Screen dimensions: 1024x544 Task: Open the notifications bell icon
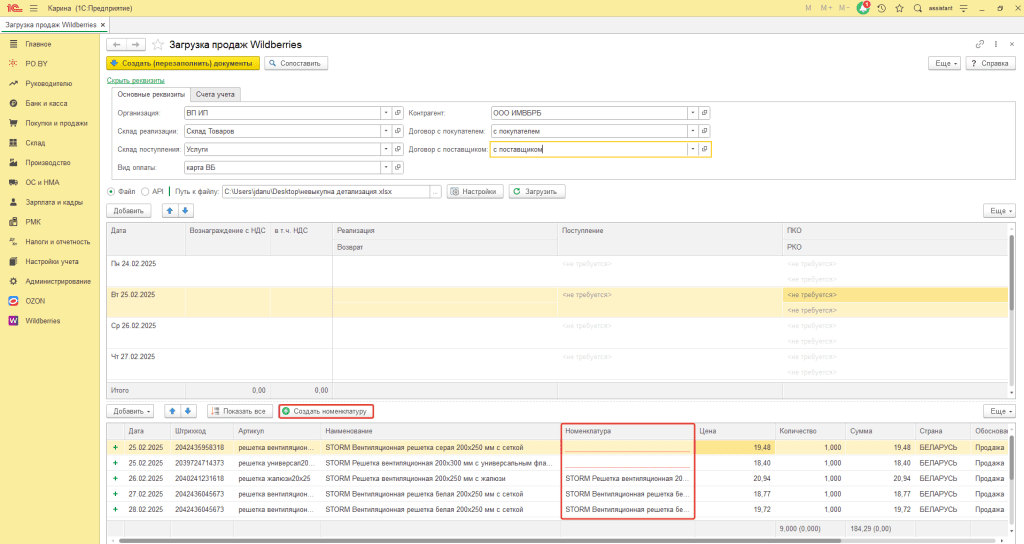863,8
